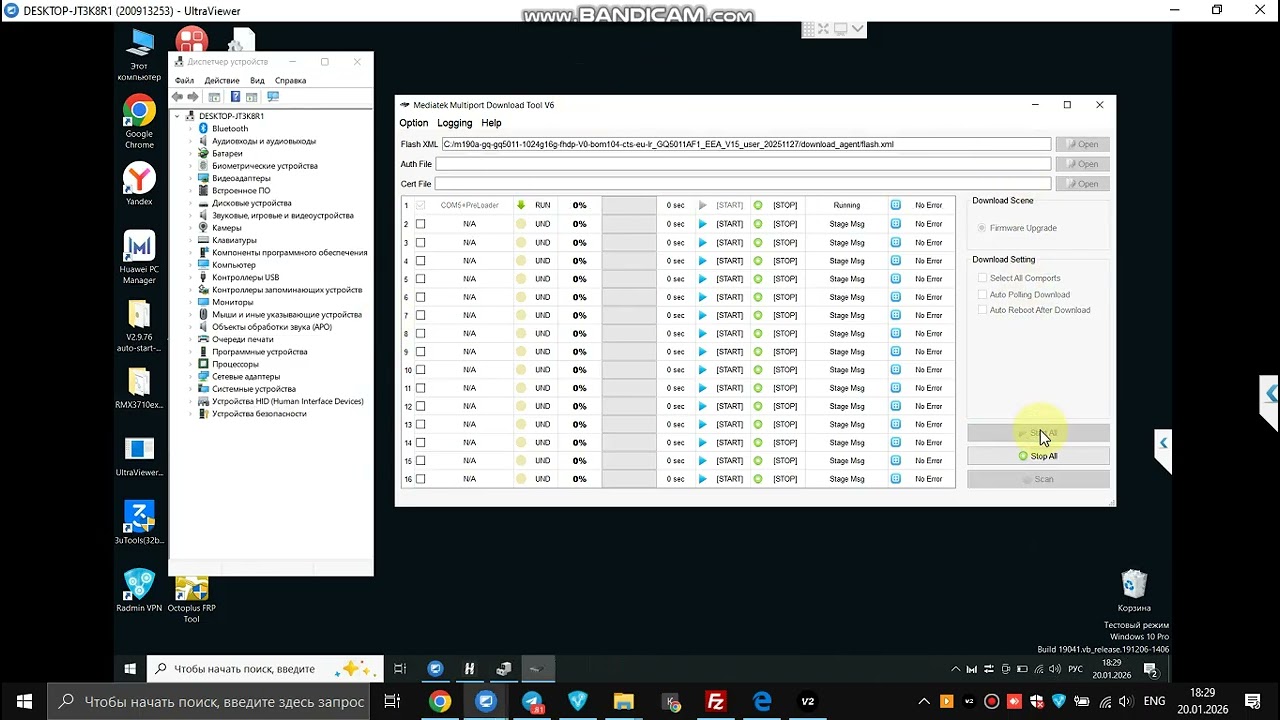Collapse the DESKTOP-JT3K8R1 root node
The height and width of the screenshot is (720, 1280).
pyautogui.click(x=177, y=116)
